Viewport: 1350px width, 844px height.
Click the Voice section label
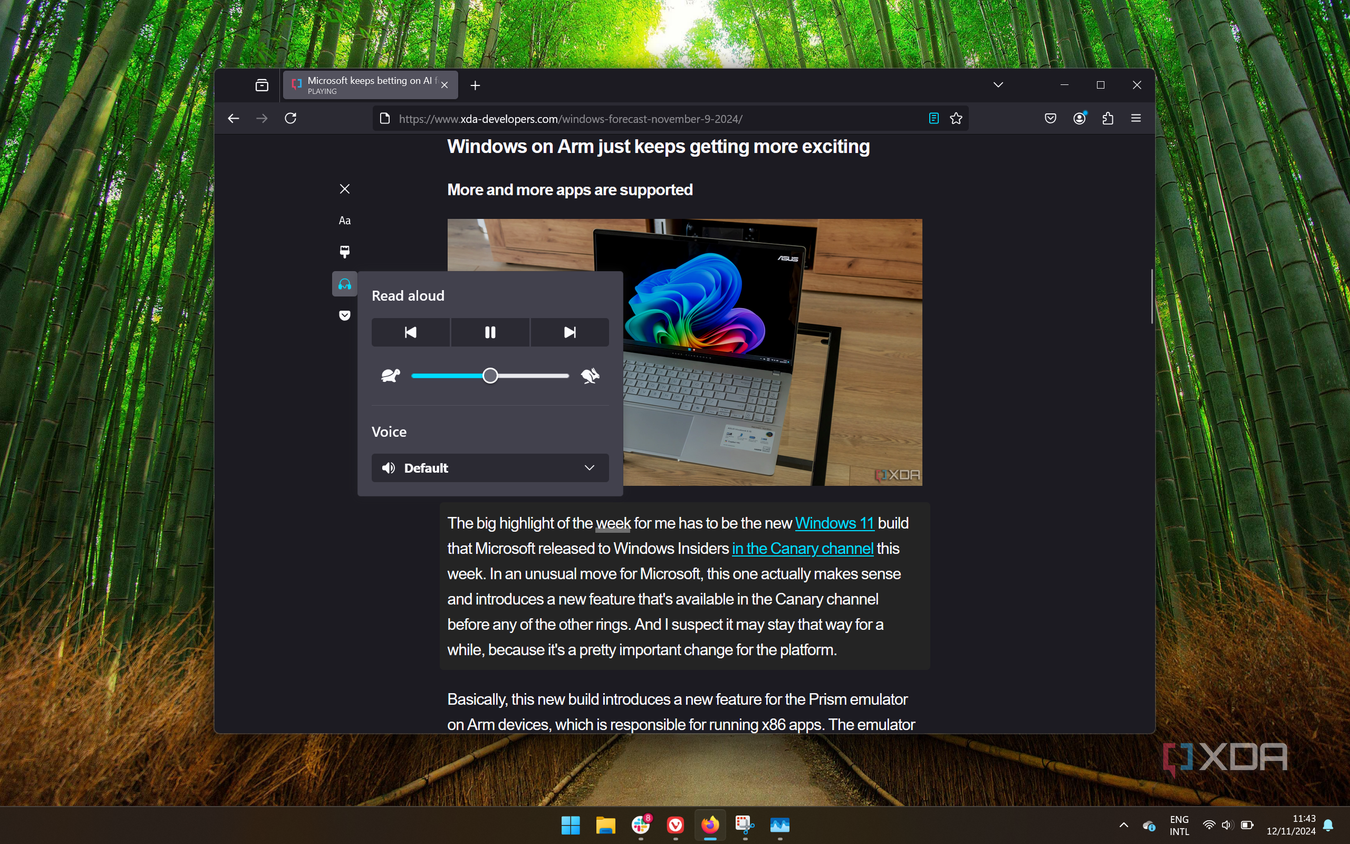pos(389,432)
